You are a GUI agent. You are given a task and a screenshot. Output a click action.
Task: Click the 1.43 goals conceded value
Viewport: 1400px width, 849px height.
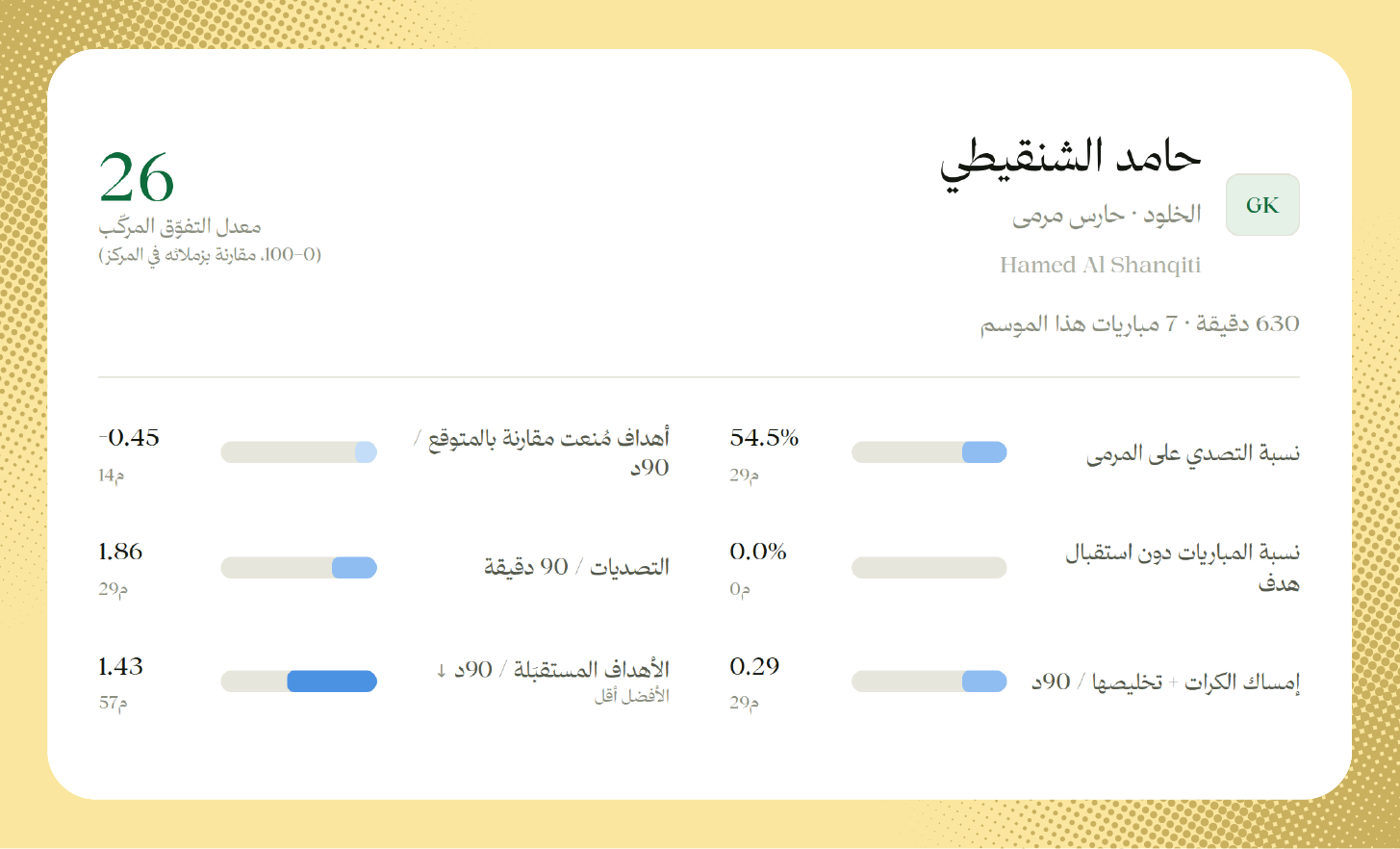(x=120, y=666)
